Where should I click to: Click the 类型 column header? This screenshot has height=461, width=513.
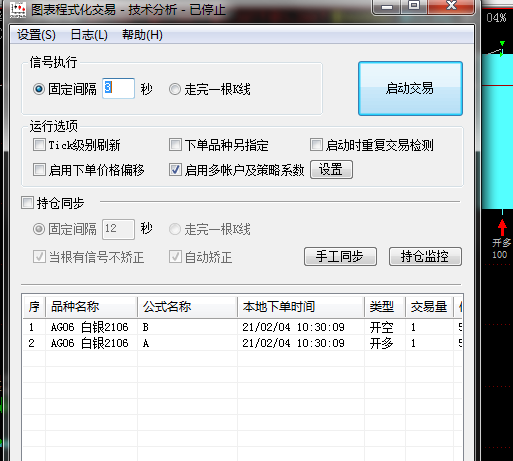pyautogui.click(x=385, y=307)
